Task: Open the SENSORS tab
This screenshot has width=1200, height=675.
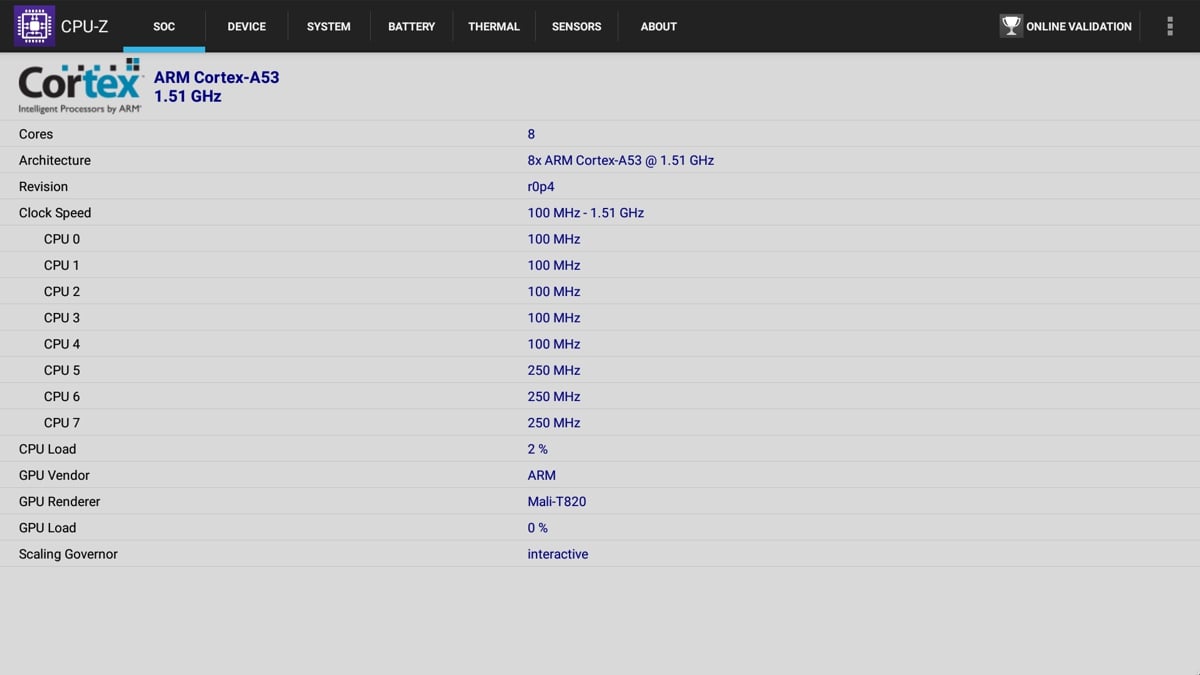Action: tap(576, 27)
